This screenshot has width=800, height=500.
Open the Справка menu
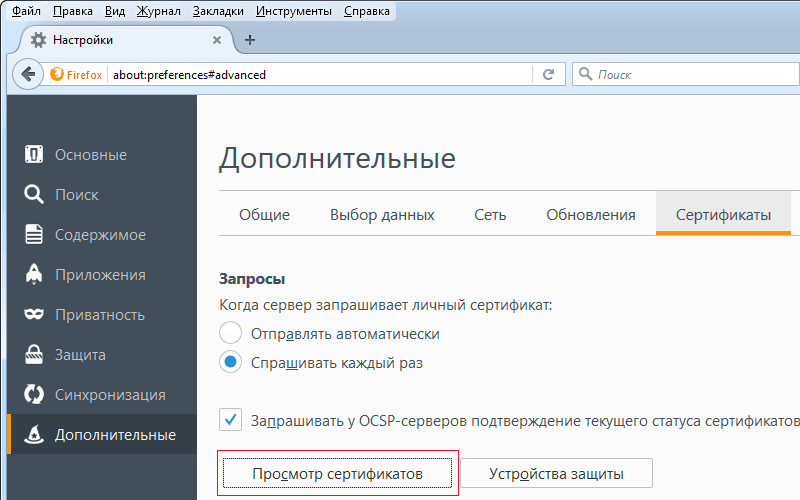click(x=367, y=11)
